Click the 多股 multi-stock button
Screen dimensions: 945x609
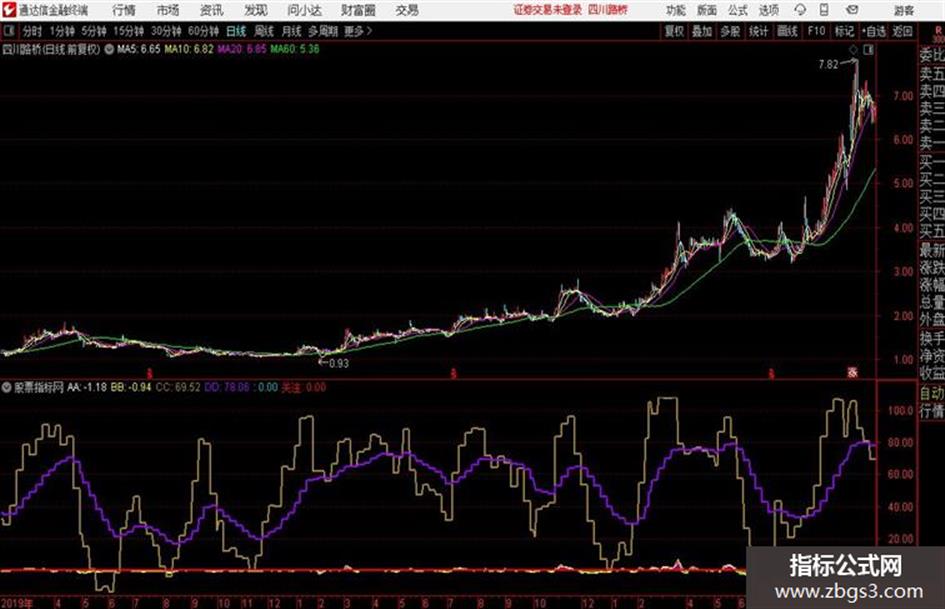coord(730,31)
